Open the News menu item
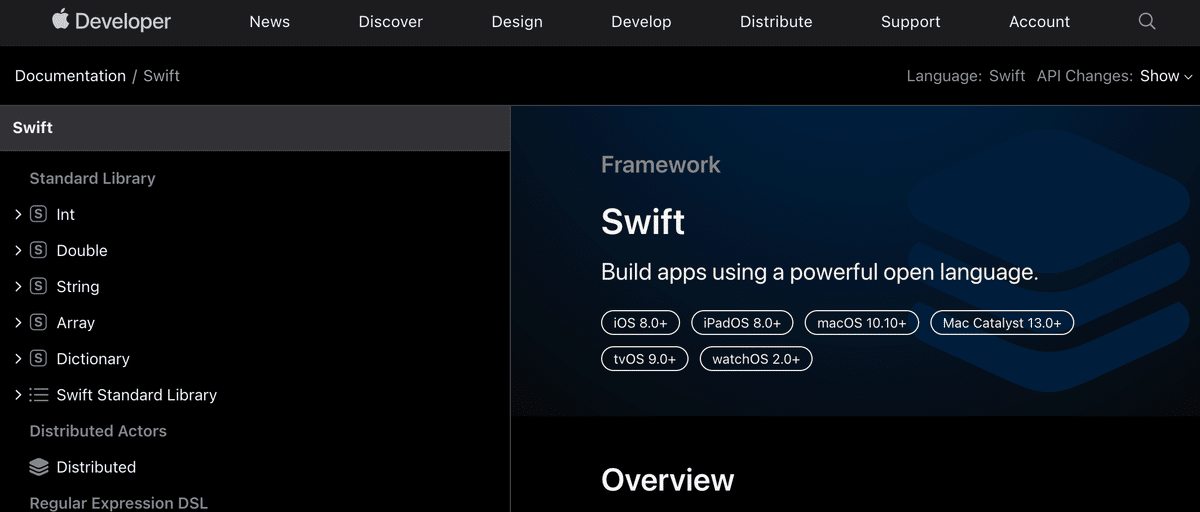The width and height of the screenshot is (1200, 512). tap(269, 21)
